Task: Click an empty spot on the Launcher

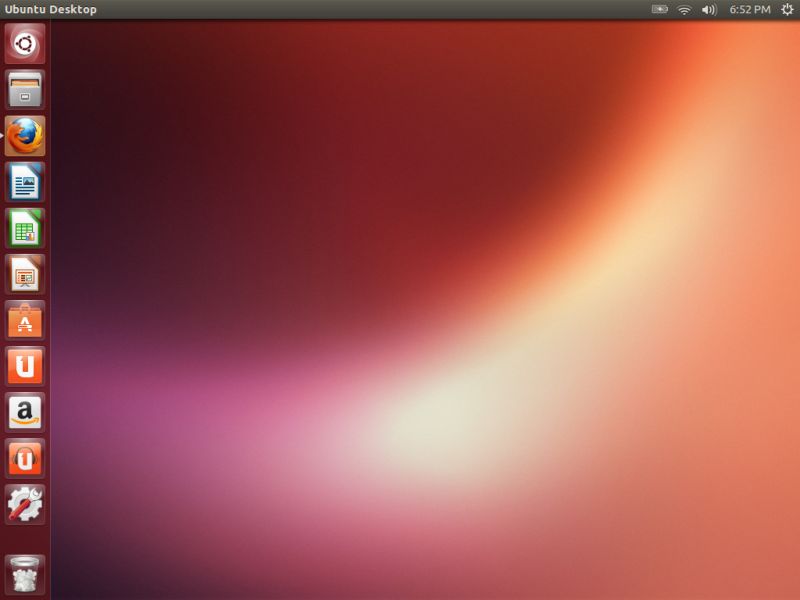Action: tap(24, 538)
